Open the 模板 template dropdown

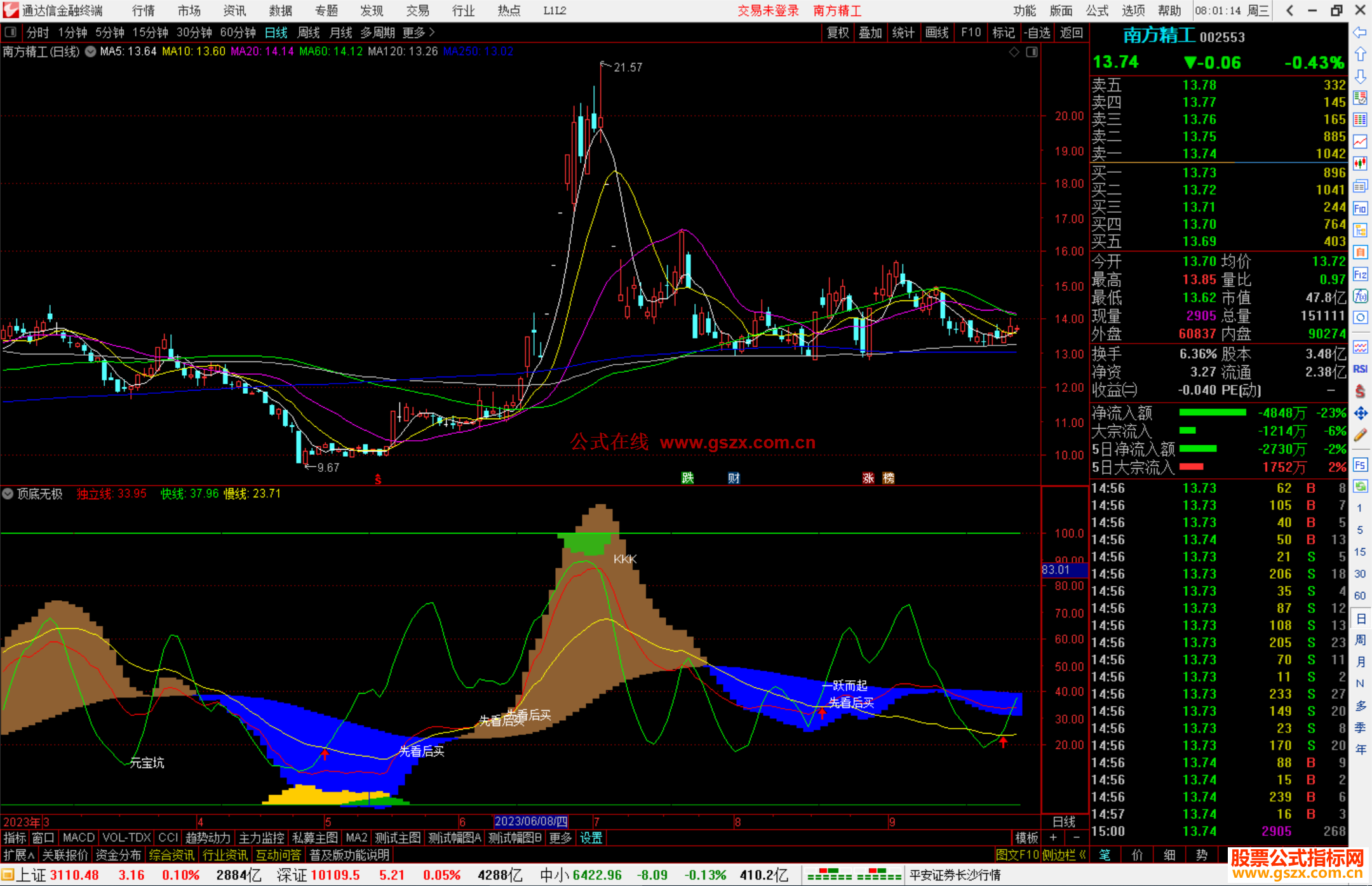coord(1026,838)
